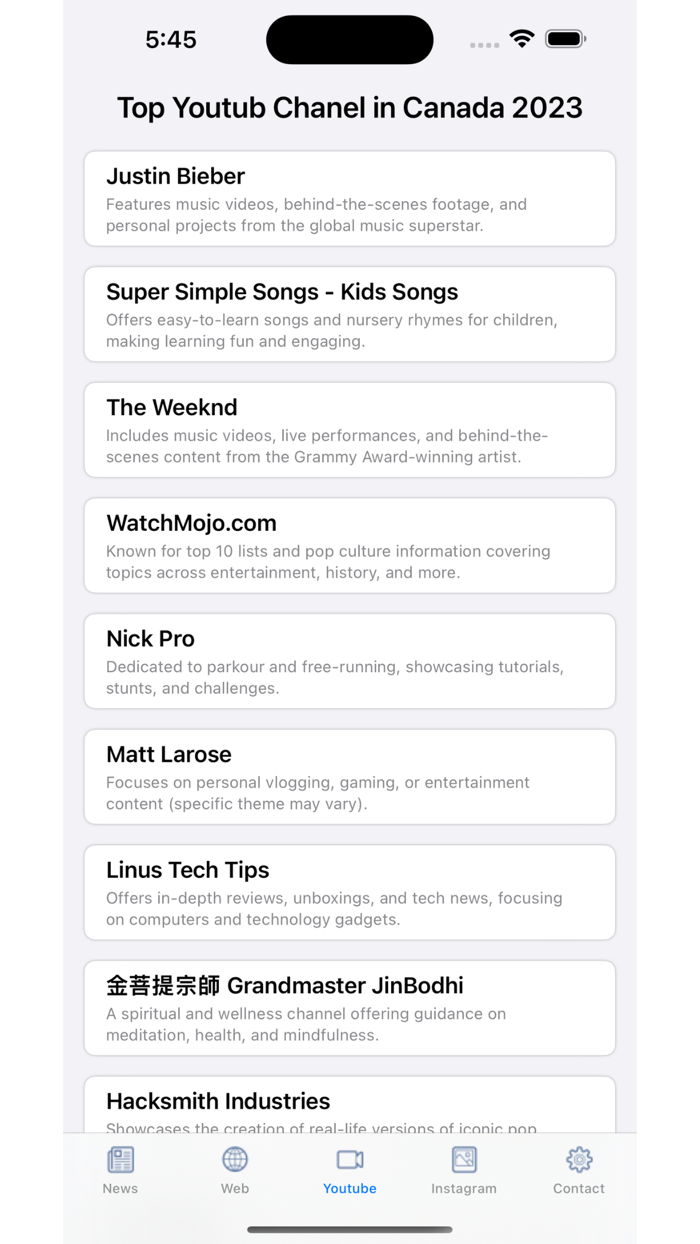Image resolution: width=700 pixels, height=1244 pixels.
Task: Tap the Contact gear icon
Action: tap(578, 1158)
